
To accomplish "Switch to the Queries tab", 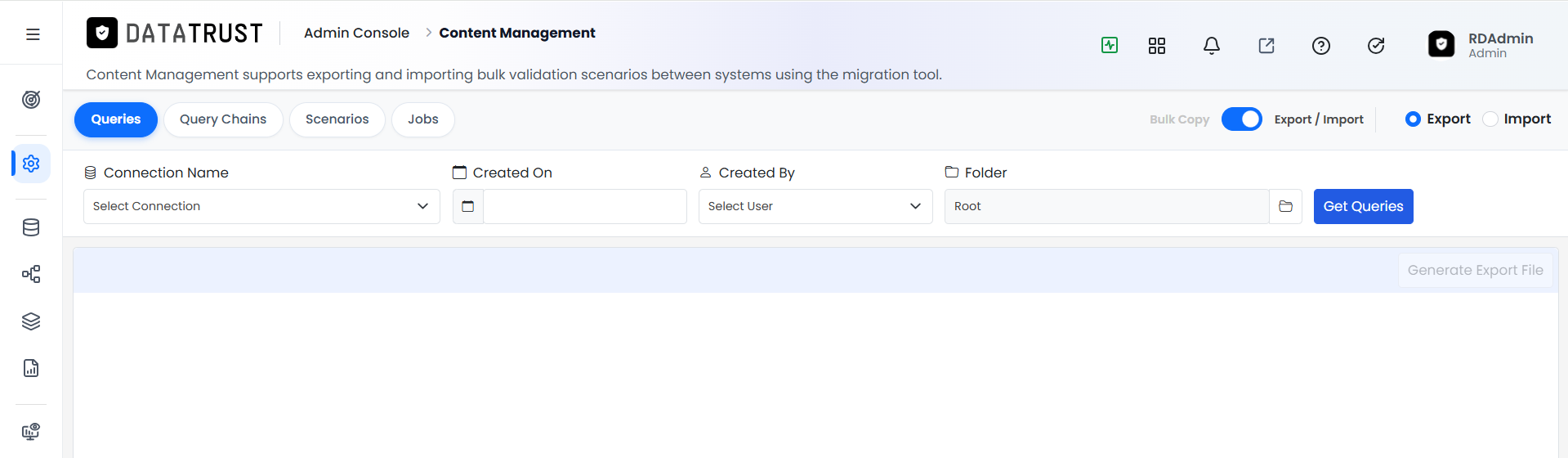I will (x=116, y=119).
